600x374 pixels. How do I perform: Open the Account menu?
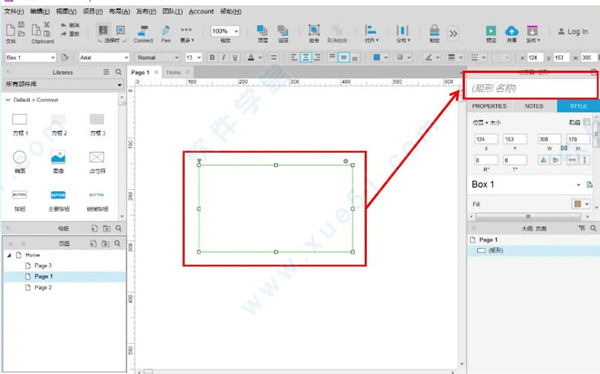coord(201,11)
